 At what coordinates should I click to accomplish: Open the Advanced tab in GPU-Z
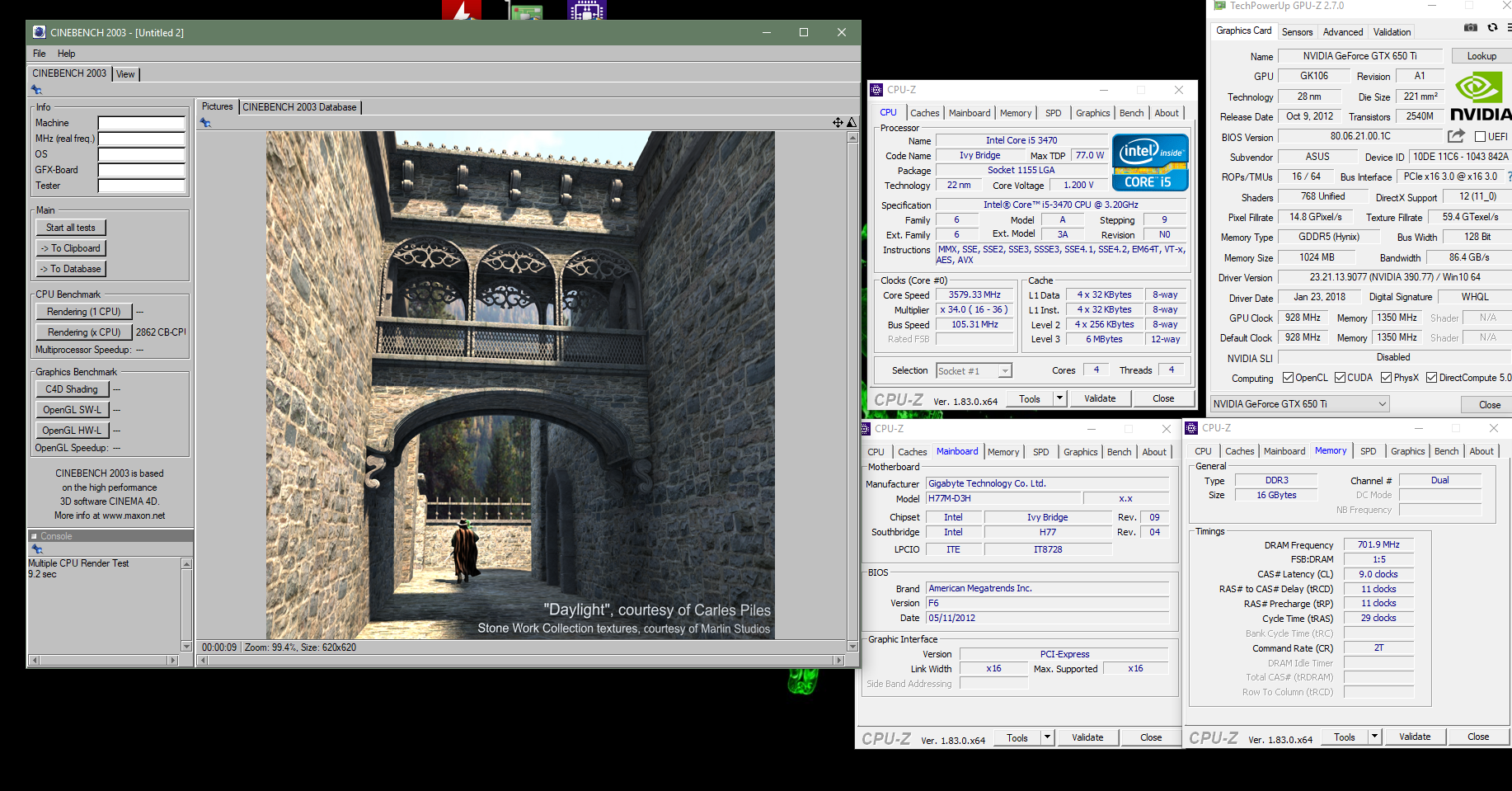tap(1343, 32)
